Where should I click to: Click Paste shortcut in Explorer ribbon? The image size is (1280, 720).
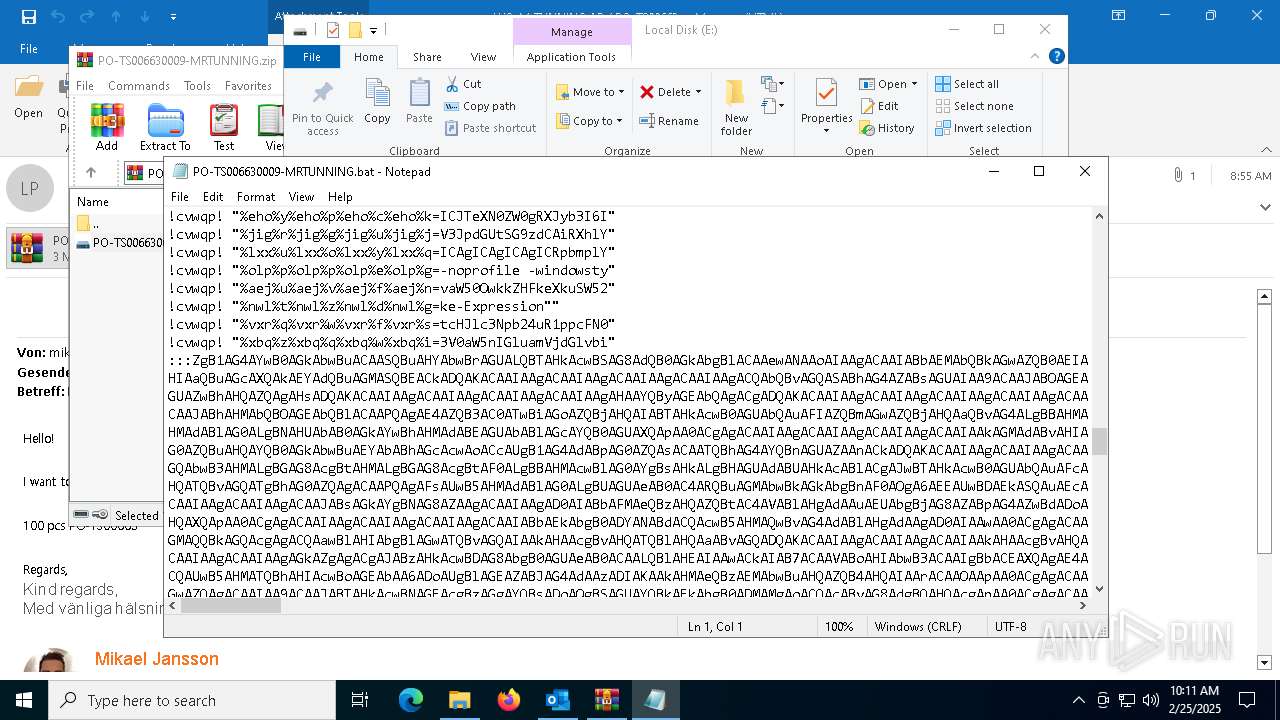point(490,128)
